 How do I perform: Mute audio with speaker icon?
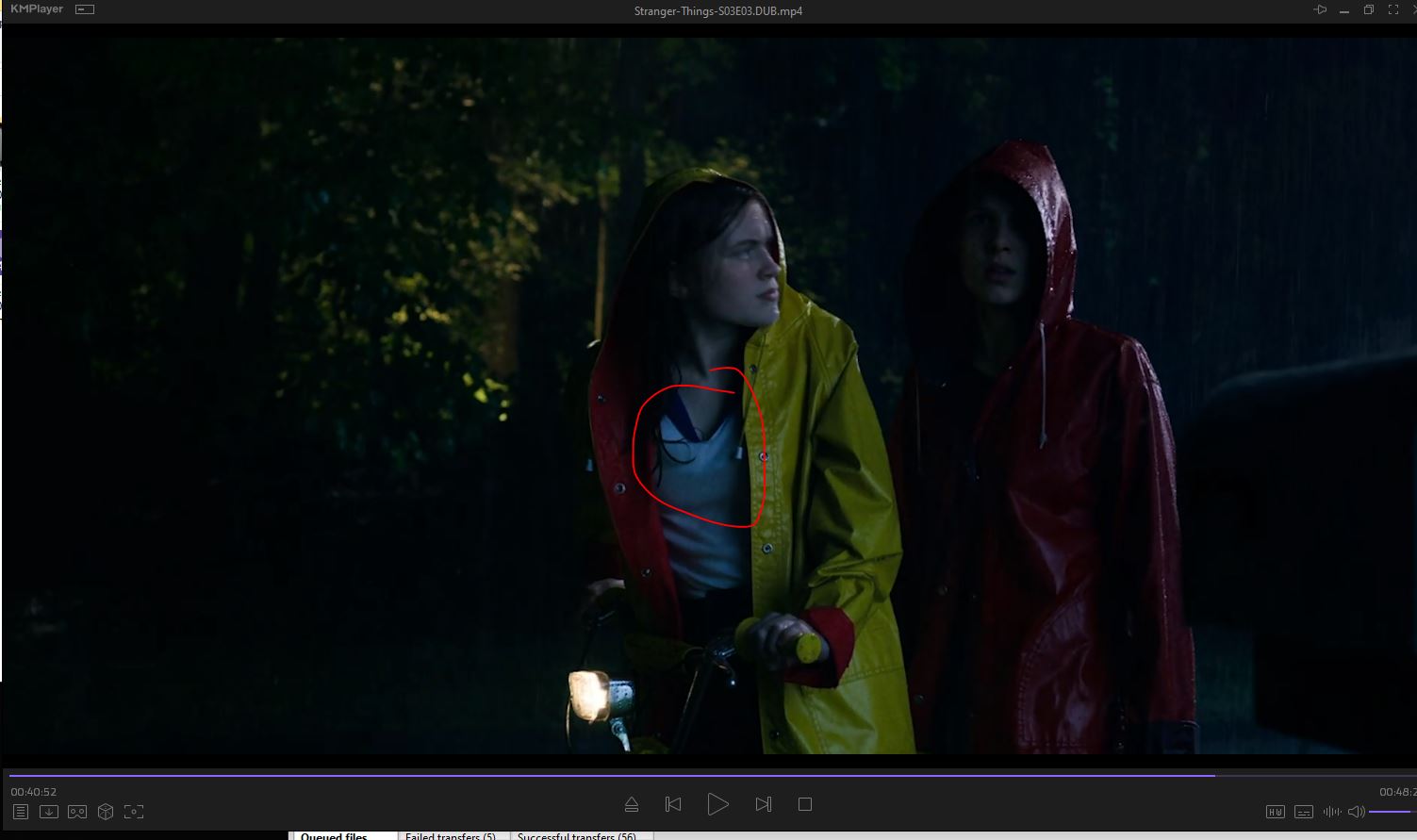(1356, 812)
